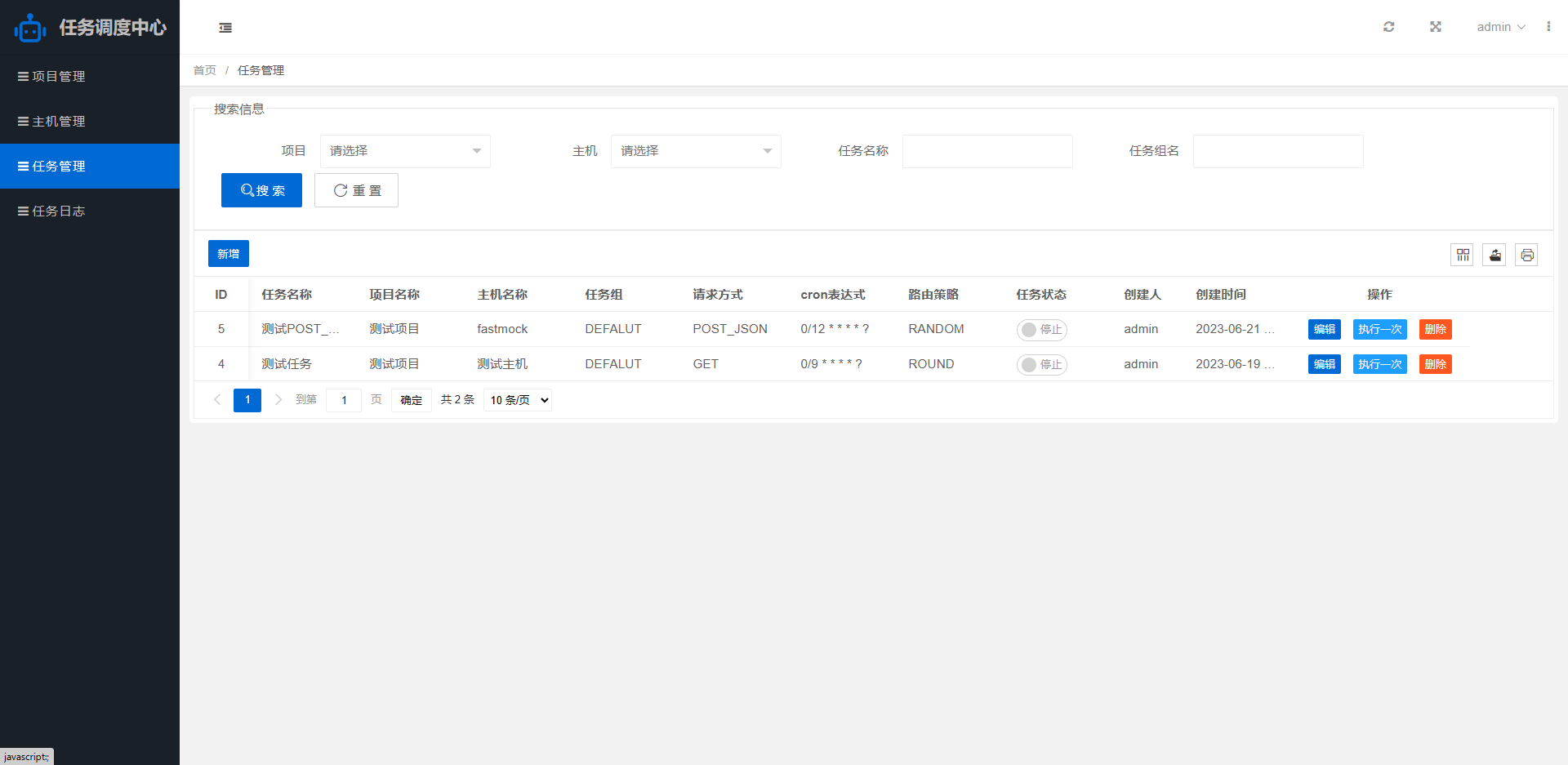Open the vertical dots more-options menu

[x=1548, y=27]
